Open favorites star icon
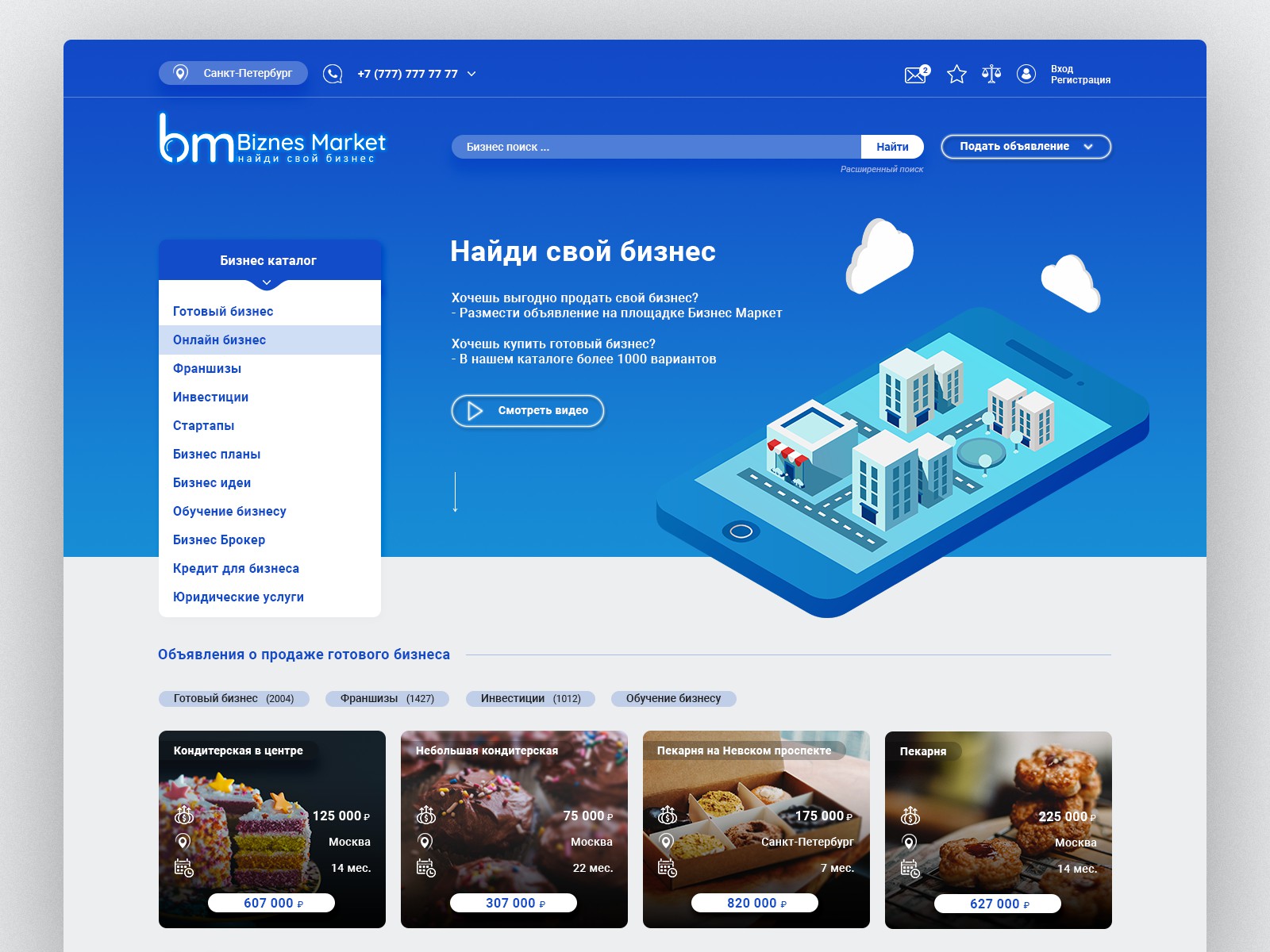1270x952 pixels. pos(956,74)
